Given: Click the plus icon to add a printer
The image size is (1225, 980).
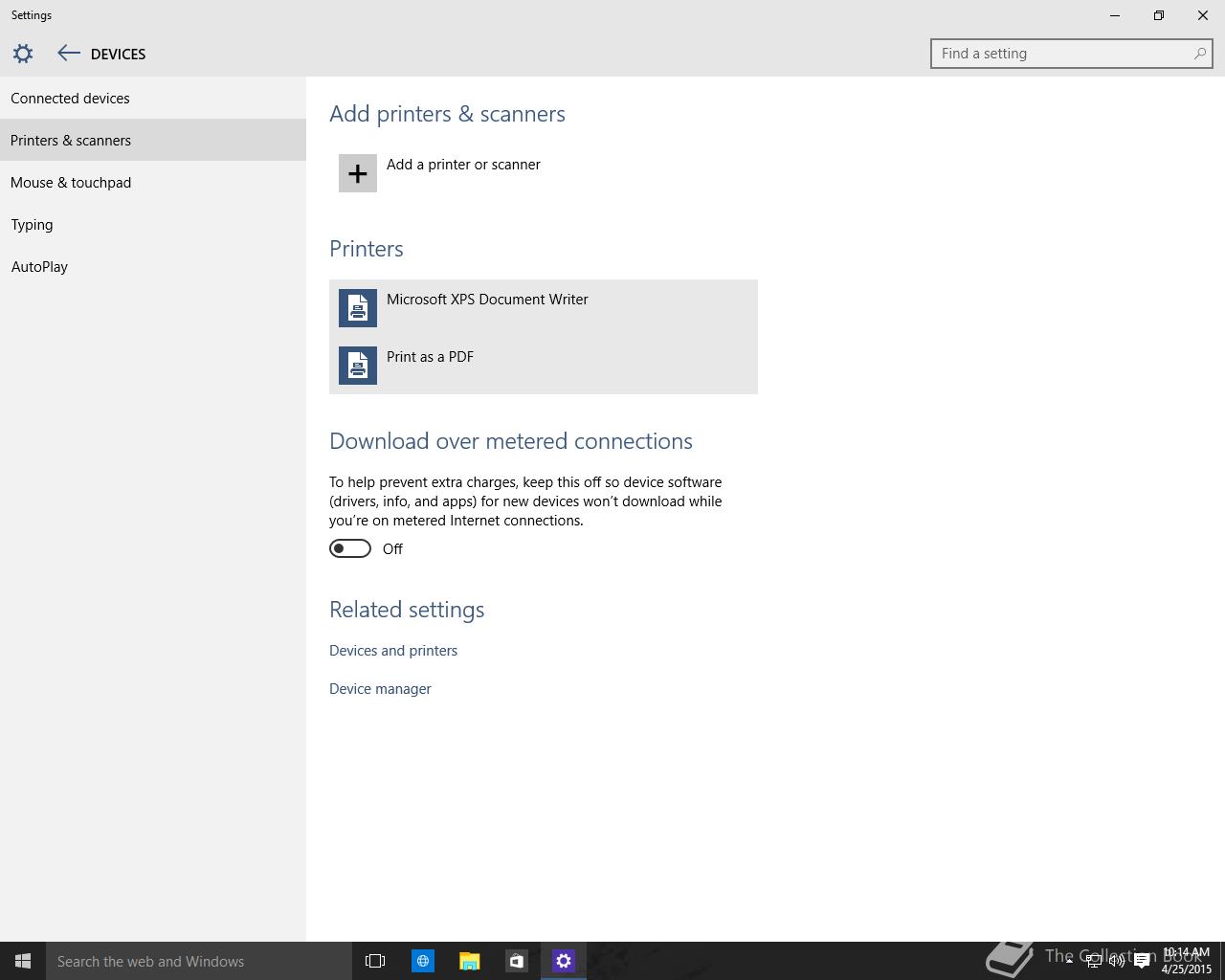Looking at the screenshot, I should pyautogui.click(x=358, y=173).
